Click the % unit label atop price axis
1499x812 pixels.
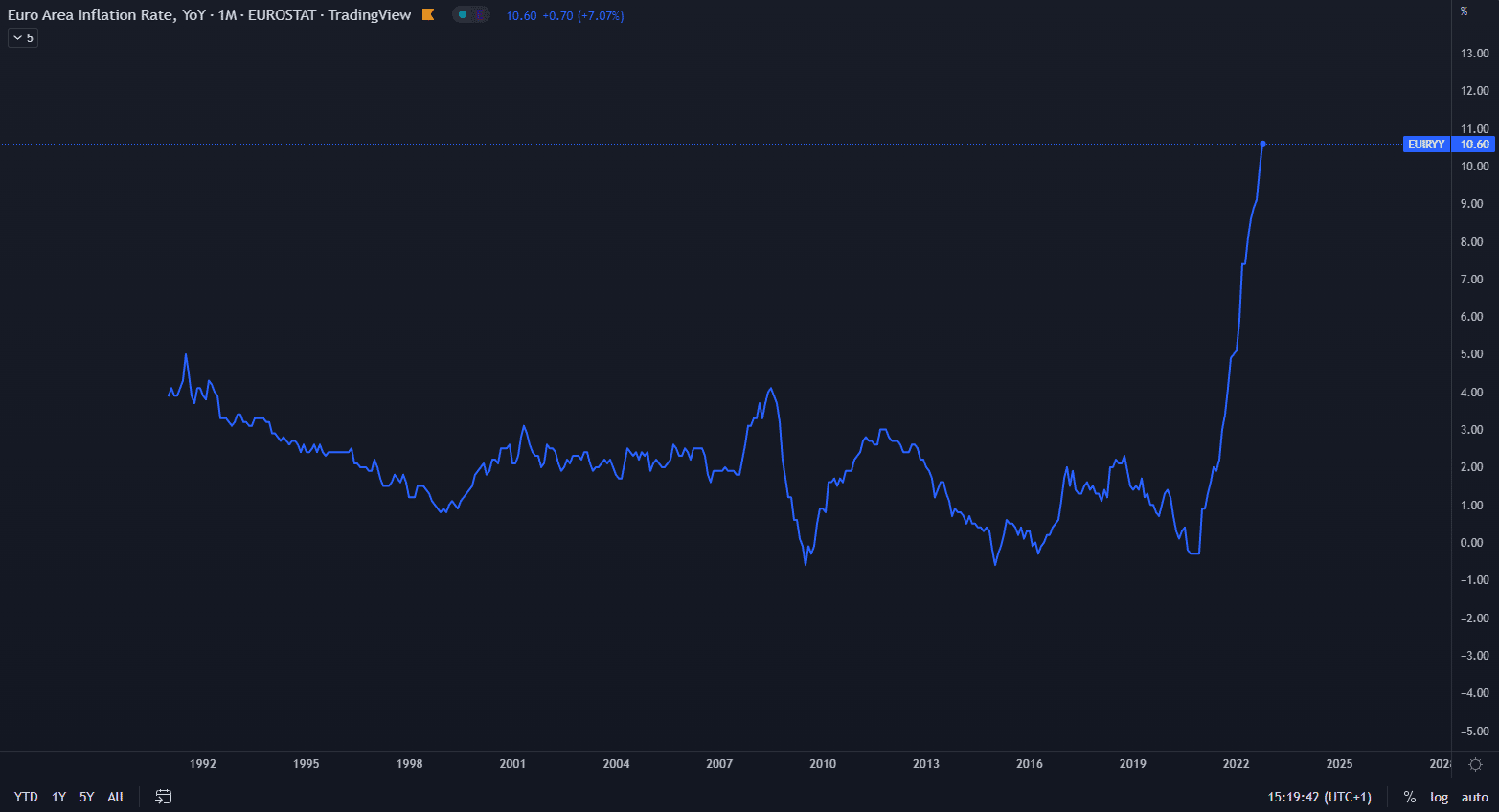tap(1464, 11)
